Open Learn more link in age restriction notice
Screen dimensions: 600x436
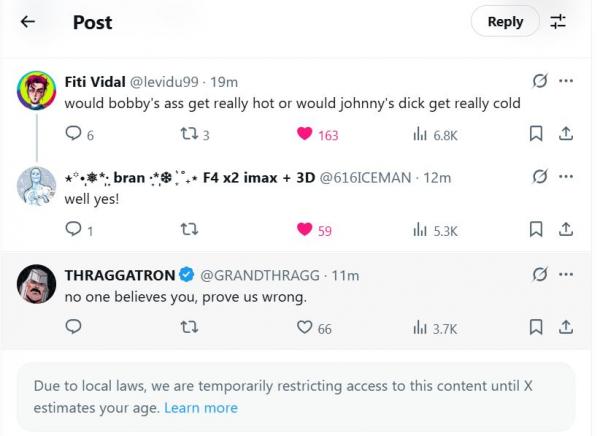201,408
